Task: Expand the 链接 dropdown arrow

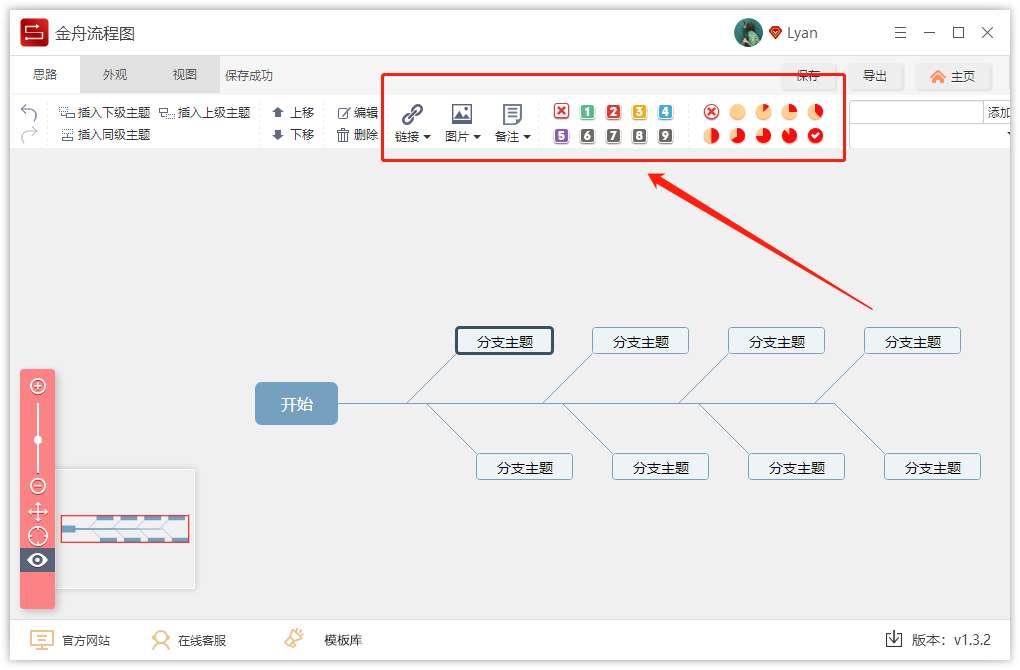Action: coord(426,137)
